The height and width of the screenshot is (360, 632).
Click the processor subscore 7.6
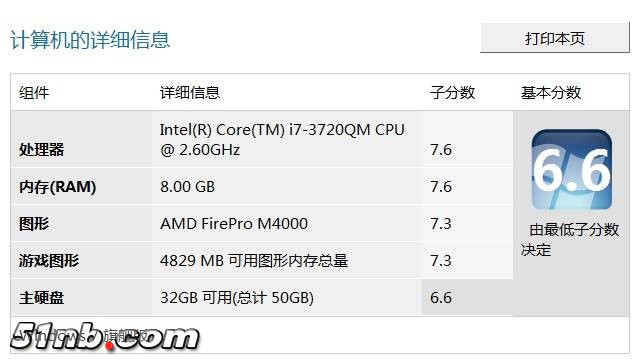point(441,150)
